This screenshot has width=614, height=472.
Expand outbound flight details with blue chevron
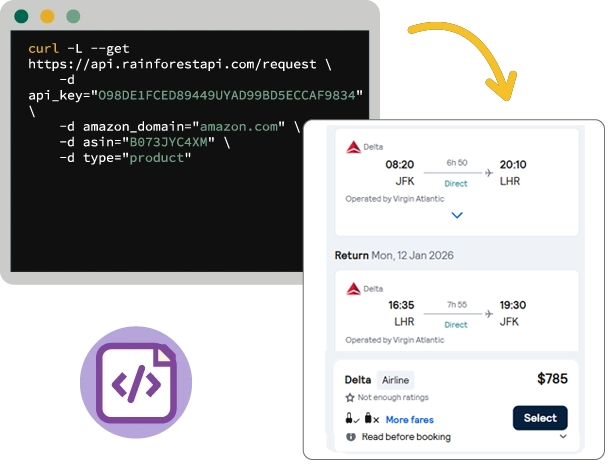point(457,215)
